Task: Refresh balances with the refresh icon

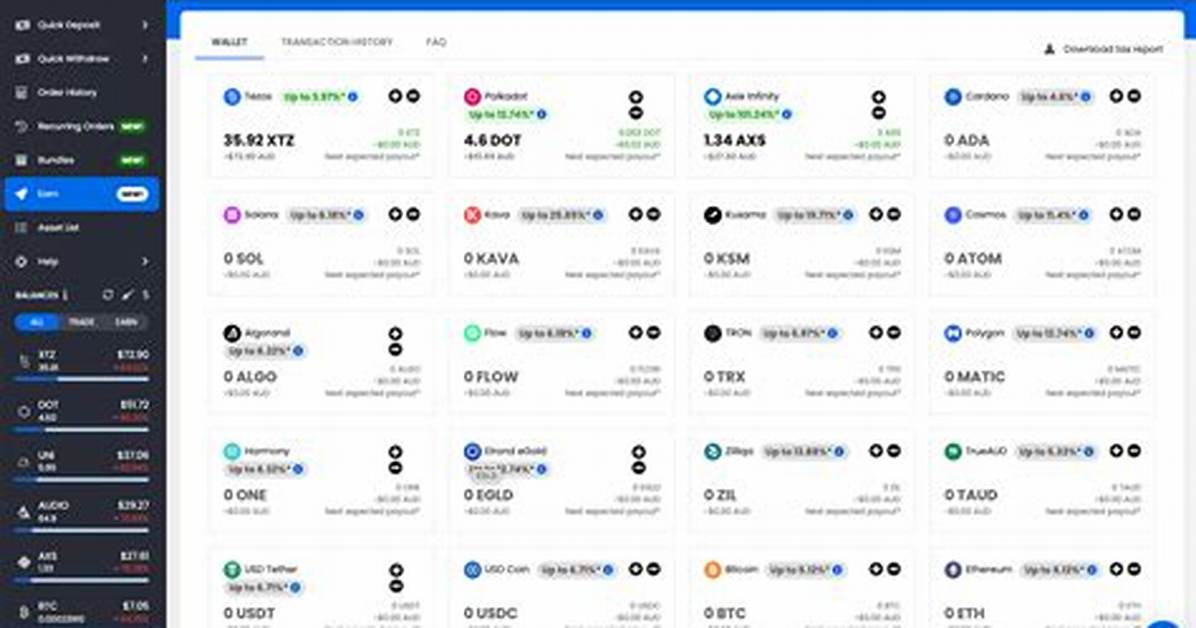Action: [108, 295]
